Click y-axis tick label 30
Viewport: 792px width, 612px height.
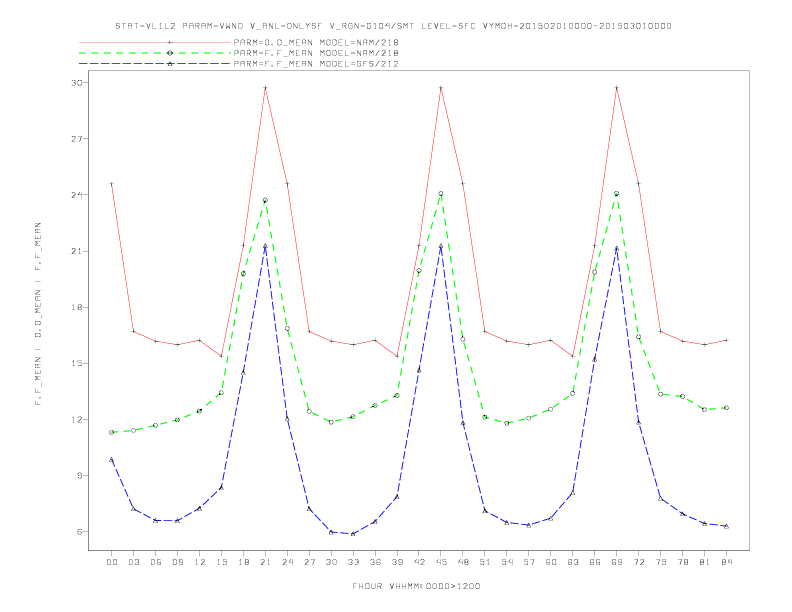point(77,82)
